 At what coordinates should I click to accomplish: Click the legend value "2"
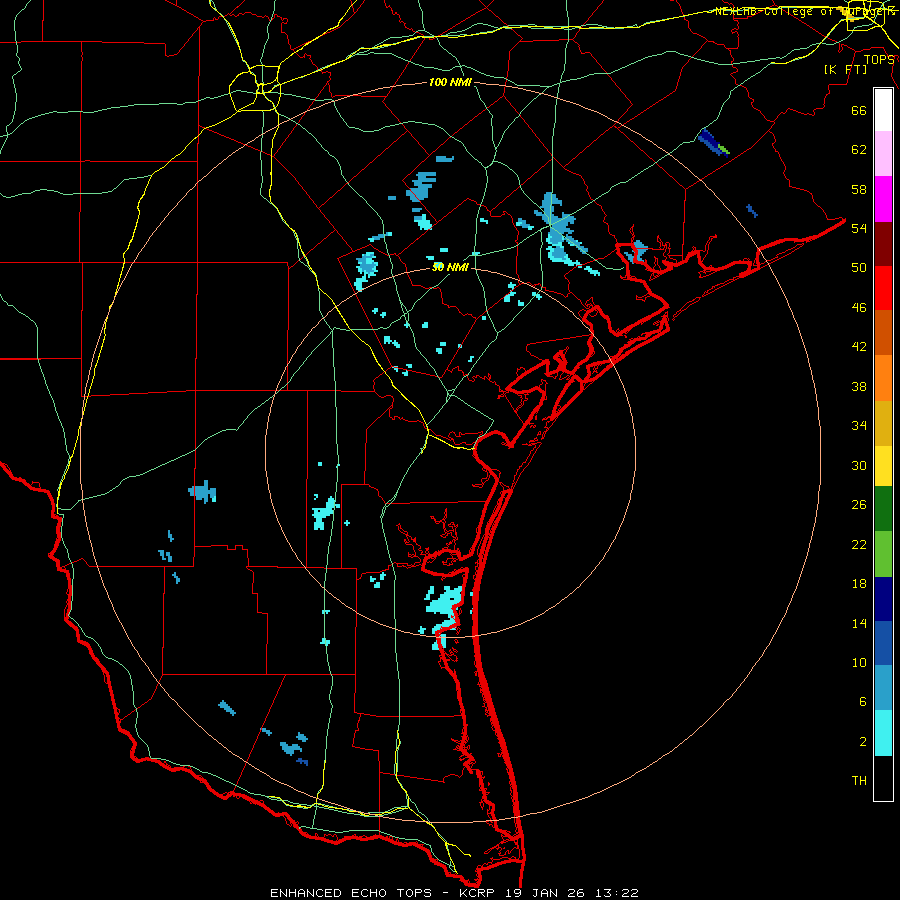(x=863, y=742)
